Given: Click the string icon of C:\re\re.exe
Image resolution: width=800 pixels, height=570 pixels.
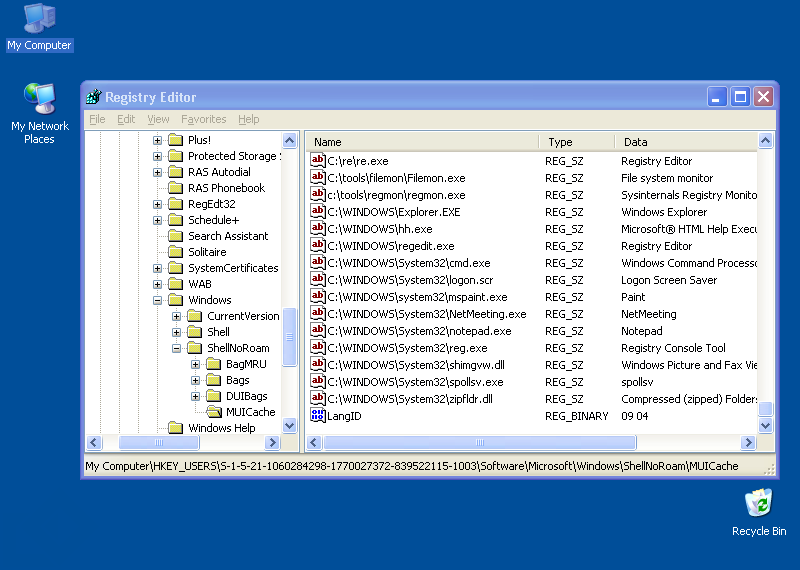Looking at the screenshot, I should 317,161.
